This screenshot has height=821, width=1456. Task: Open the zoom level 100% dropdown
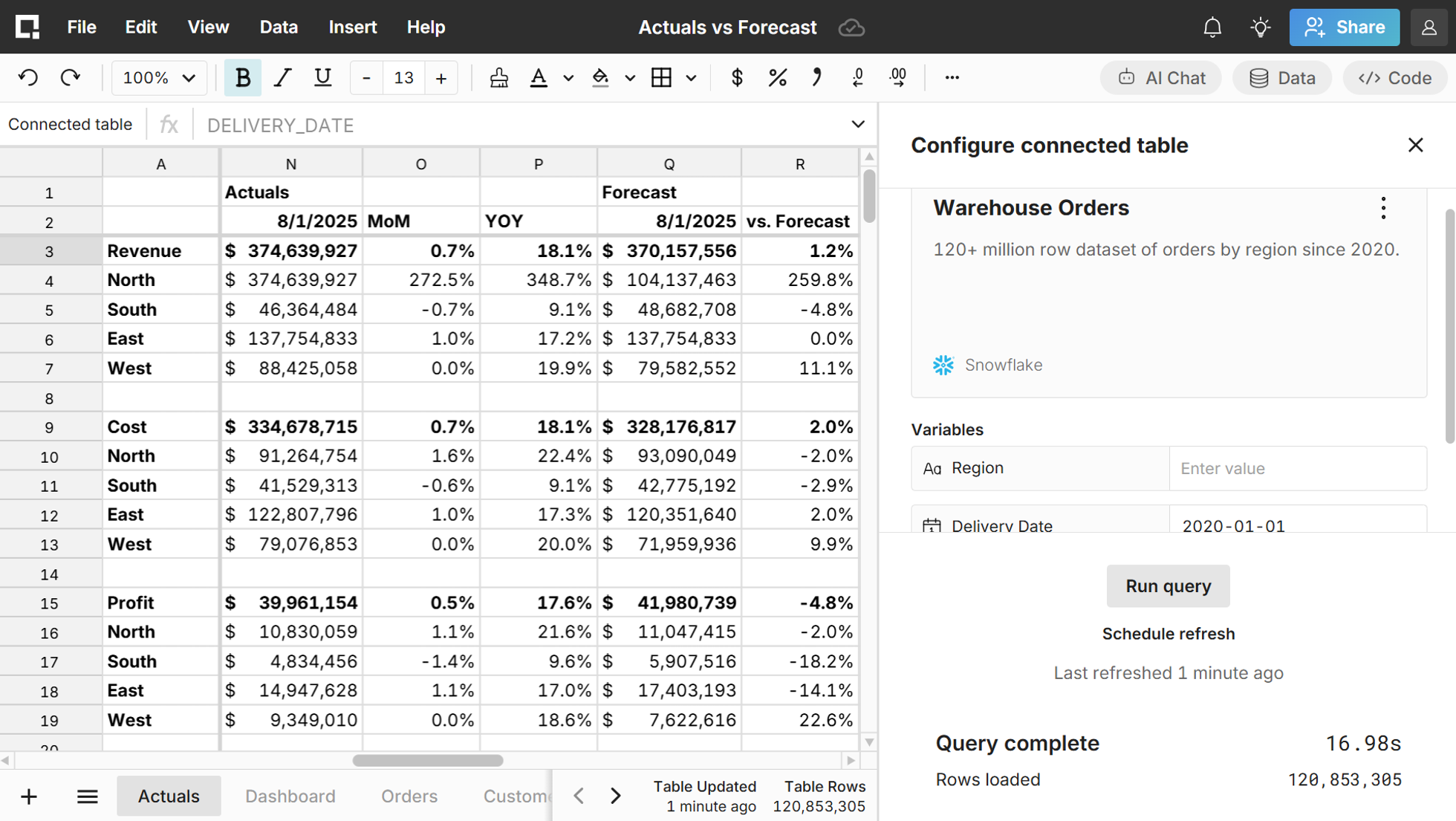[x=159, y=78]
